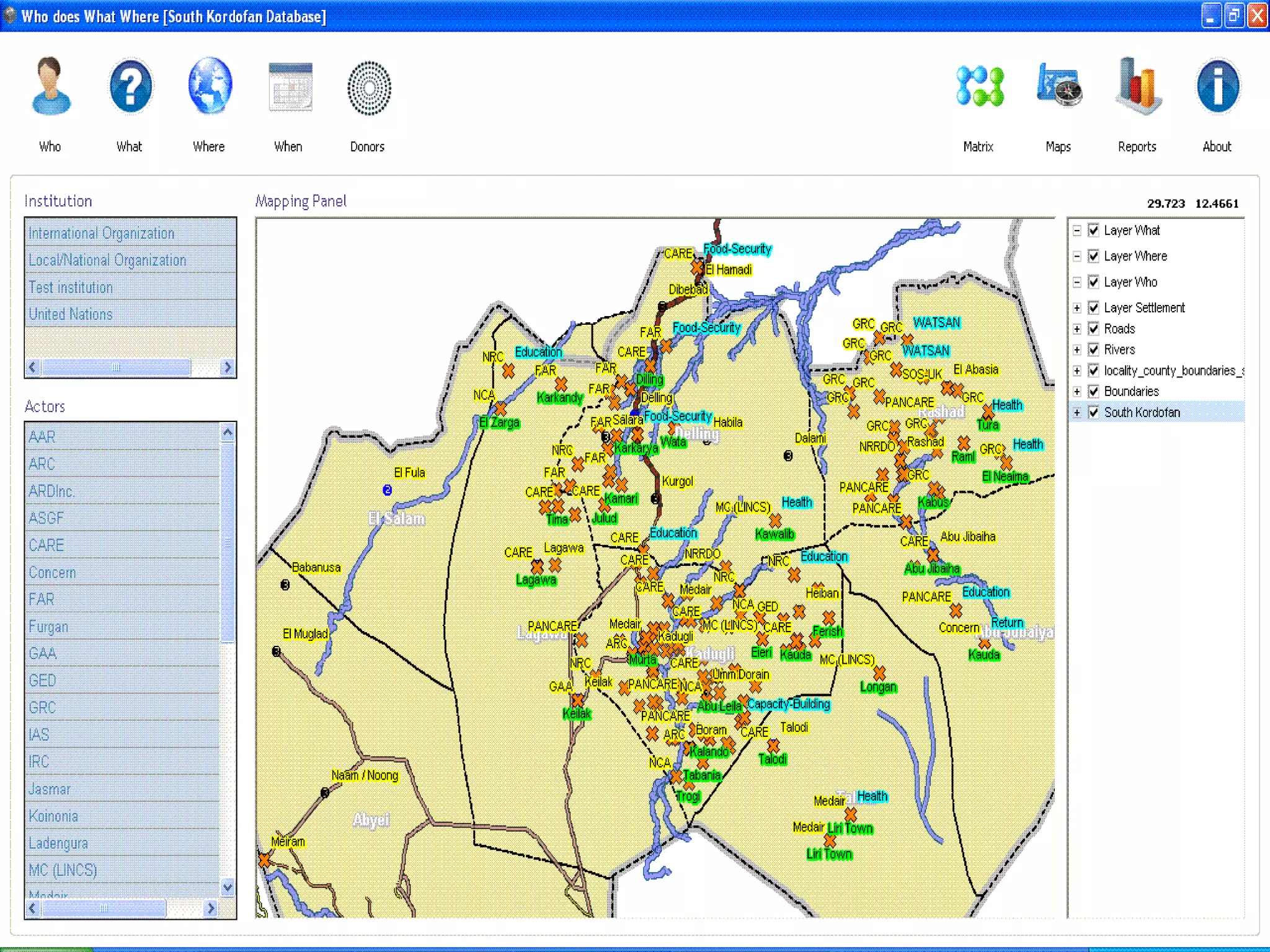This screenshot has height=952, width=1270.
Task: Disable the Layer Settlement checkbox
Action: [x=1094, y=307]
